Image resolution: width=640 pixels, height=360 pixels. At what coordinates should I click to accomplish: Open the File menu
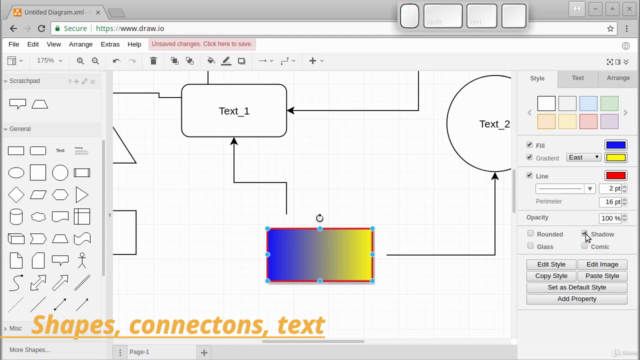(x=14, y=44)
